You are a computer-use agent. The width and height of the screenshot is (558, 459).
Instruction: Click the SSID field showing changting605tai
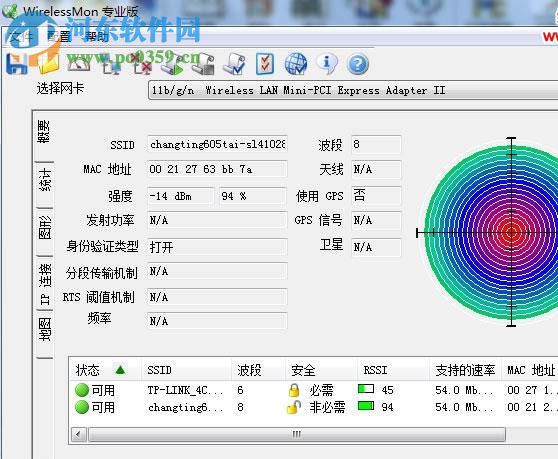[217, 144]
